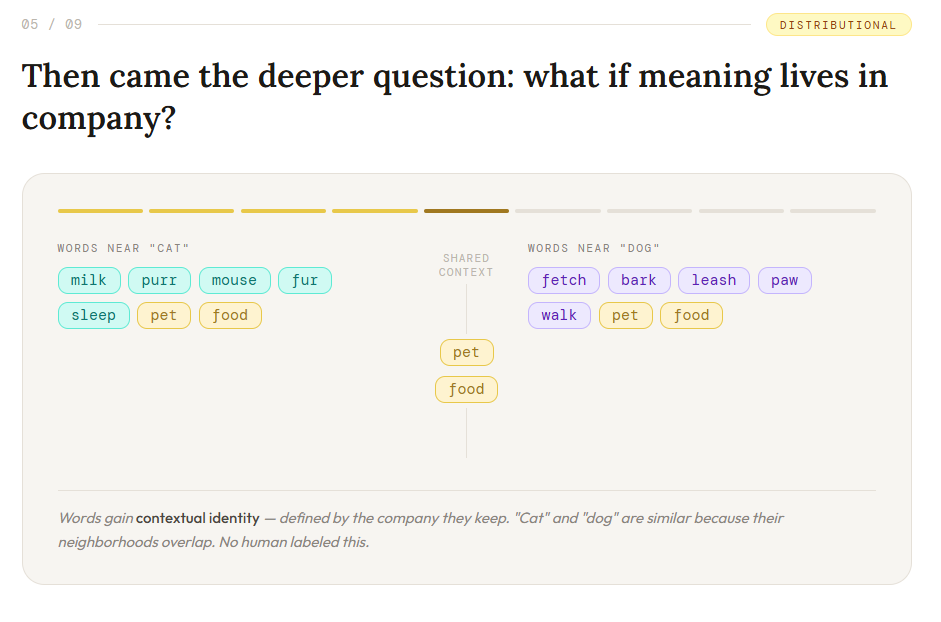941x622 pixels.
Task: Select the second progress segment
Action: (191, 211)
